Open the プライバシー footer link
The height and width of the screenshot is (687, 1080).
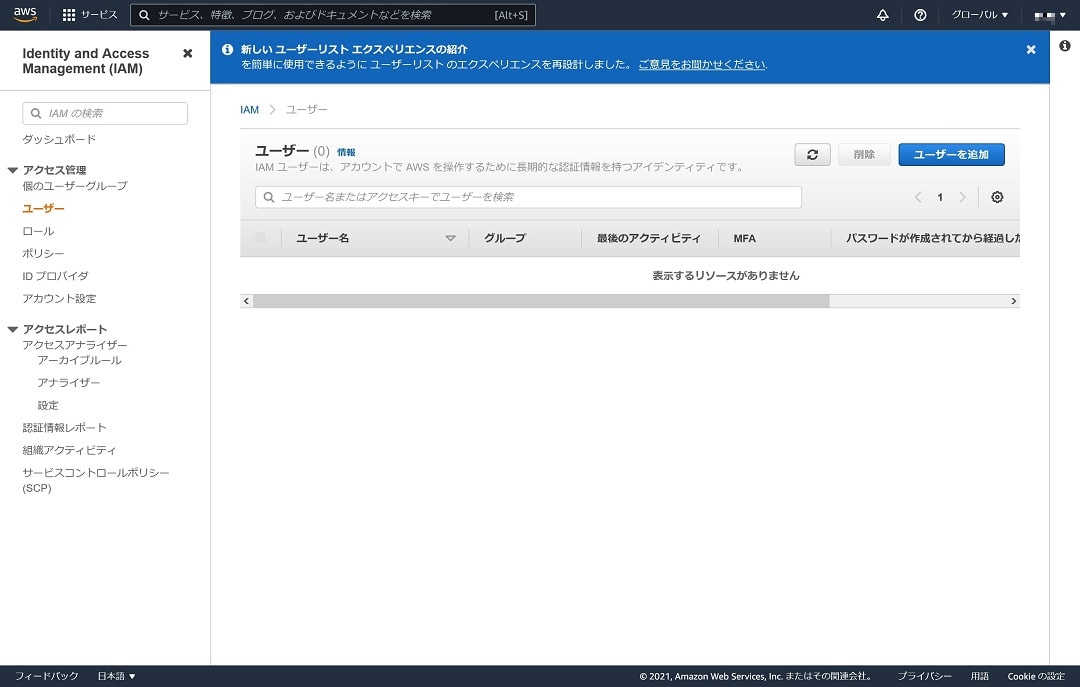(924, 676)
